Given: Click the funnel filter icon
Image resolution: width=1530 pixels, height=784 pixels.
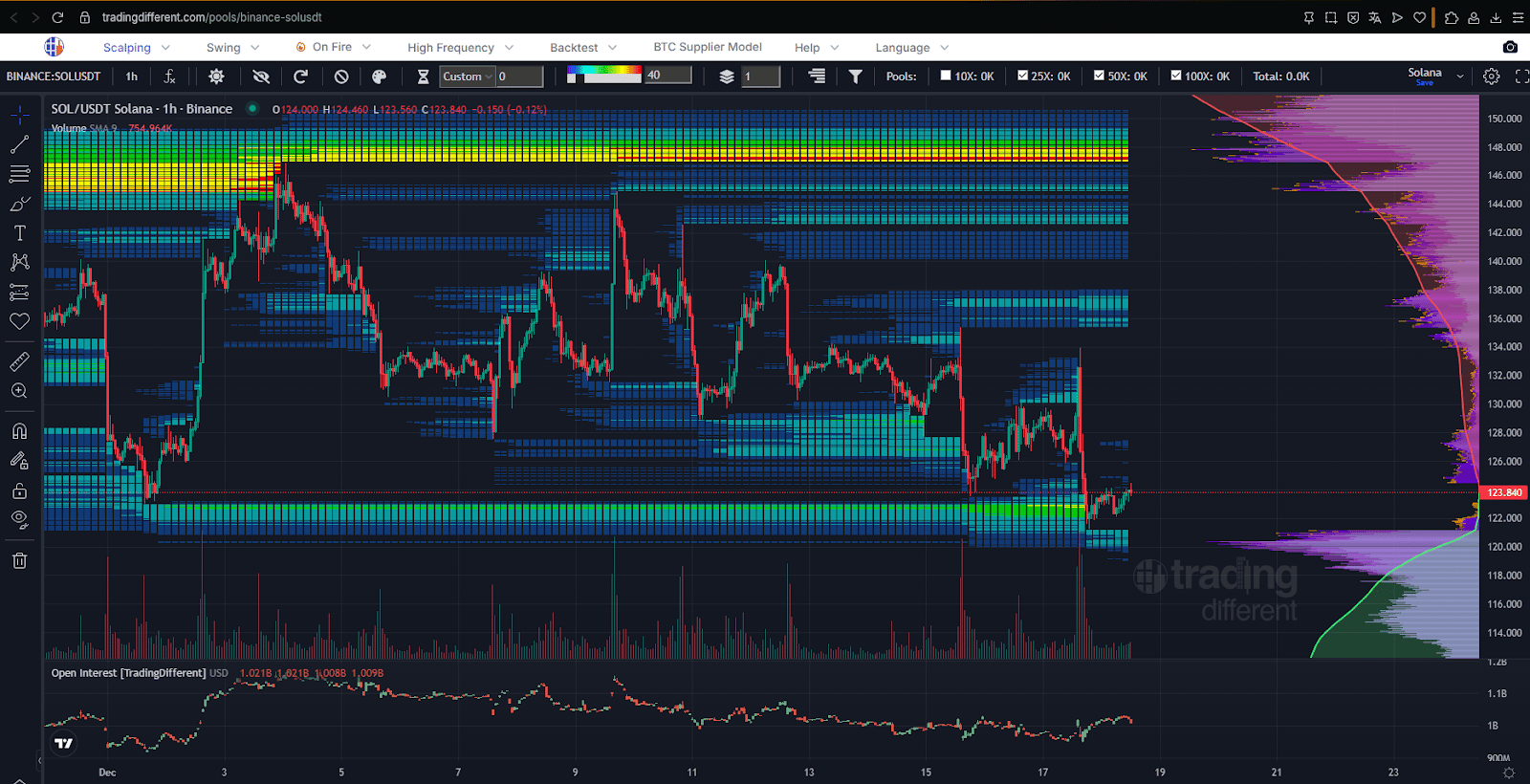Looking at the screenshot, I should click(856, 76).
